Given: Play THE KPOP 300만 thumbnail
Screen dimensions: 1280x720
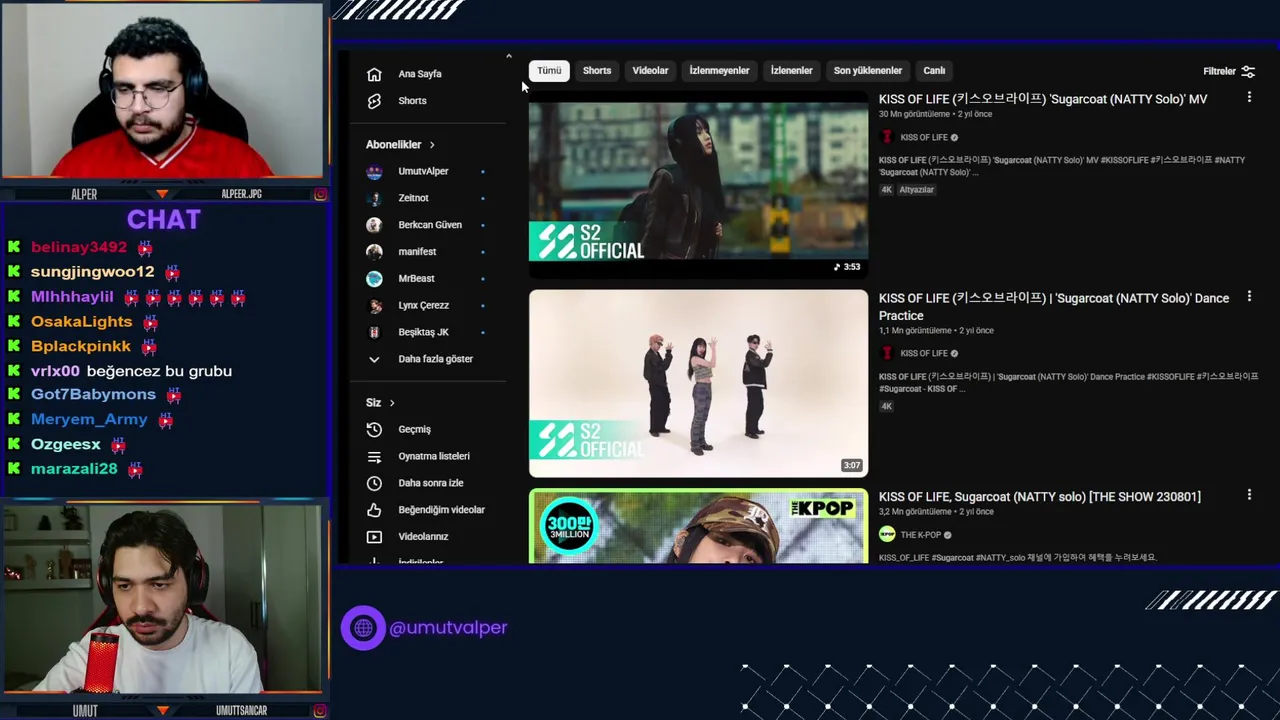Looking at the screenshot, I should click(698, 526).
